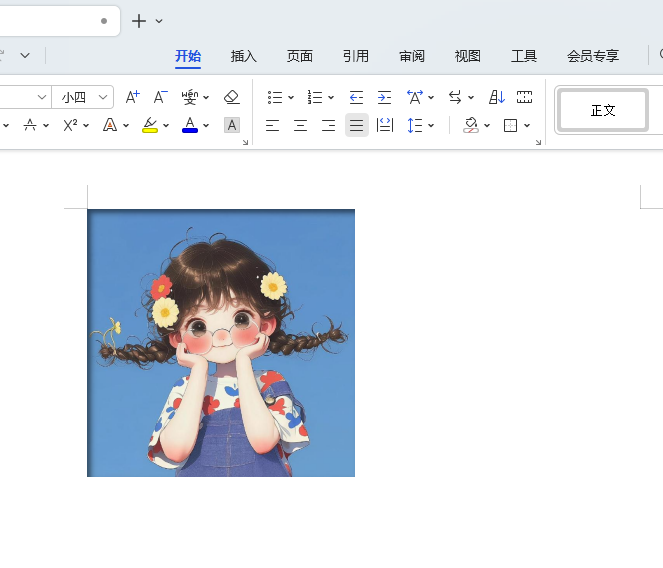Apply the yellow highlight color

(x=150, y=125)
